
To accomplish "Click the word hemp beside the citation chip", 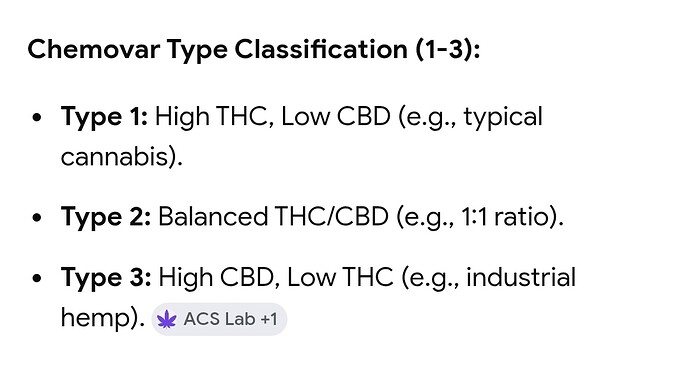I will click(96, 318).
